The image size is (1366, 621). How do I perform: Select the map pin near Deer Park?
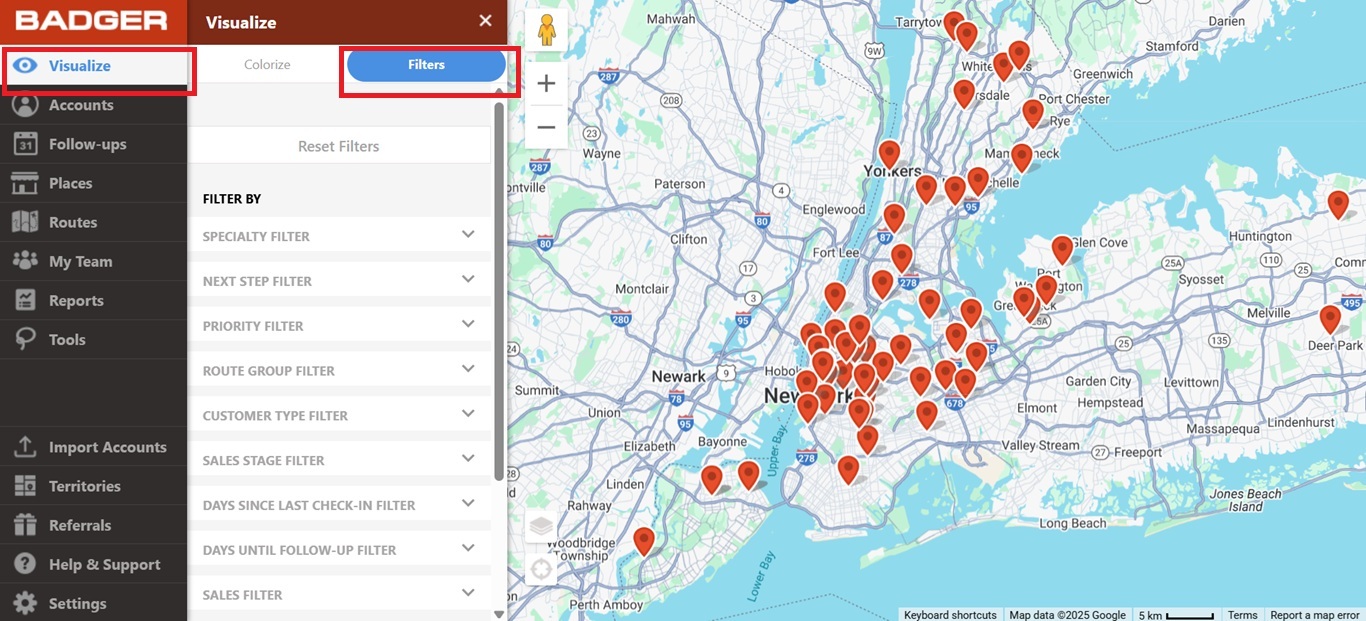(x=1330, y=319)
